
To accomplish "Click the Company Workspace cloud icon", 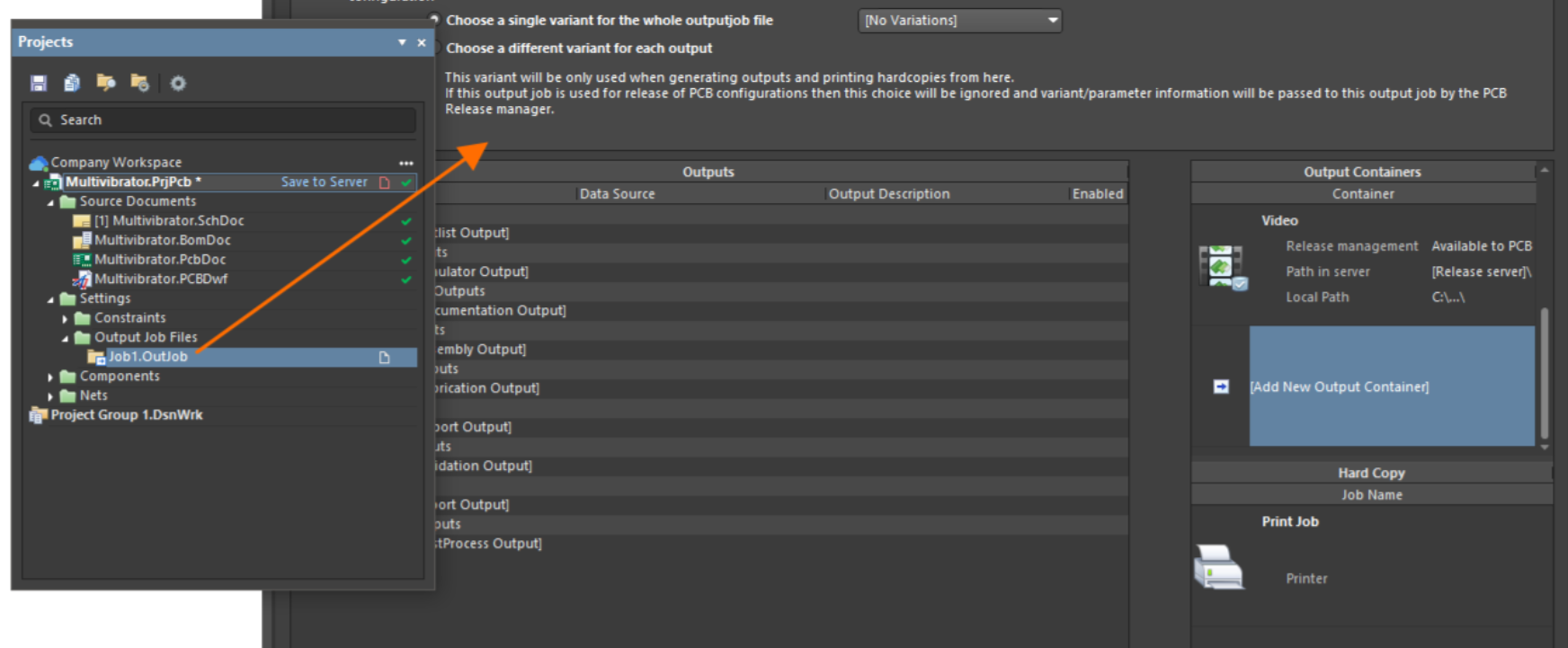I will (39, 163).
